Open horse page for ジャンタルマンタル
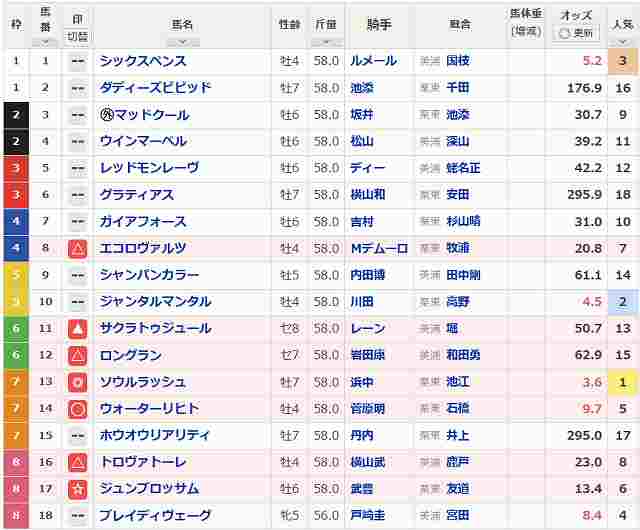Image resolution: width=640 pixels, height=530 pixels. click(x=155, y=302)
